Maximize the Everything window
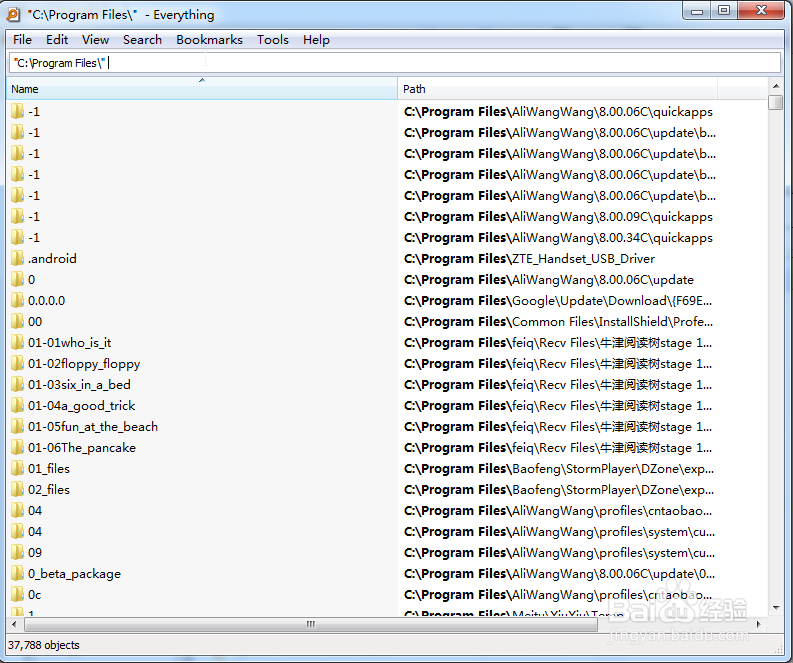 [x=724, y=11]
